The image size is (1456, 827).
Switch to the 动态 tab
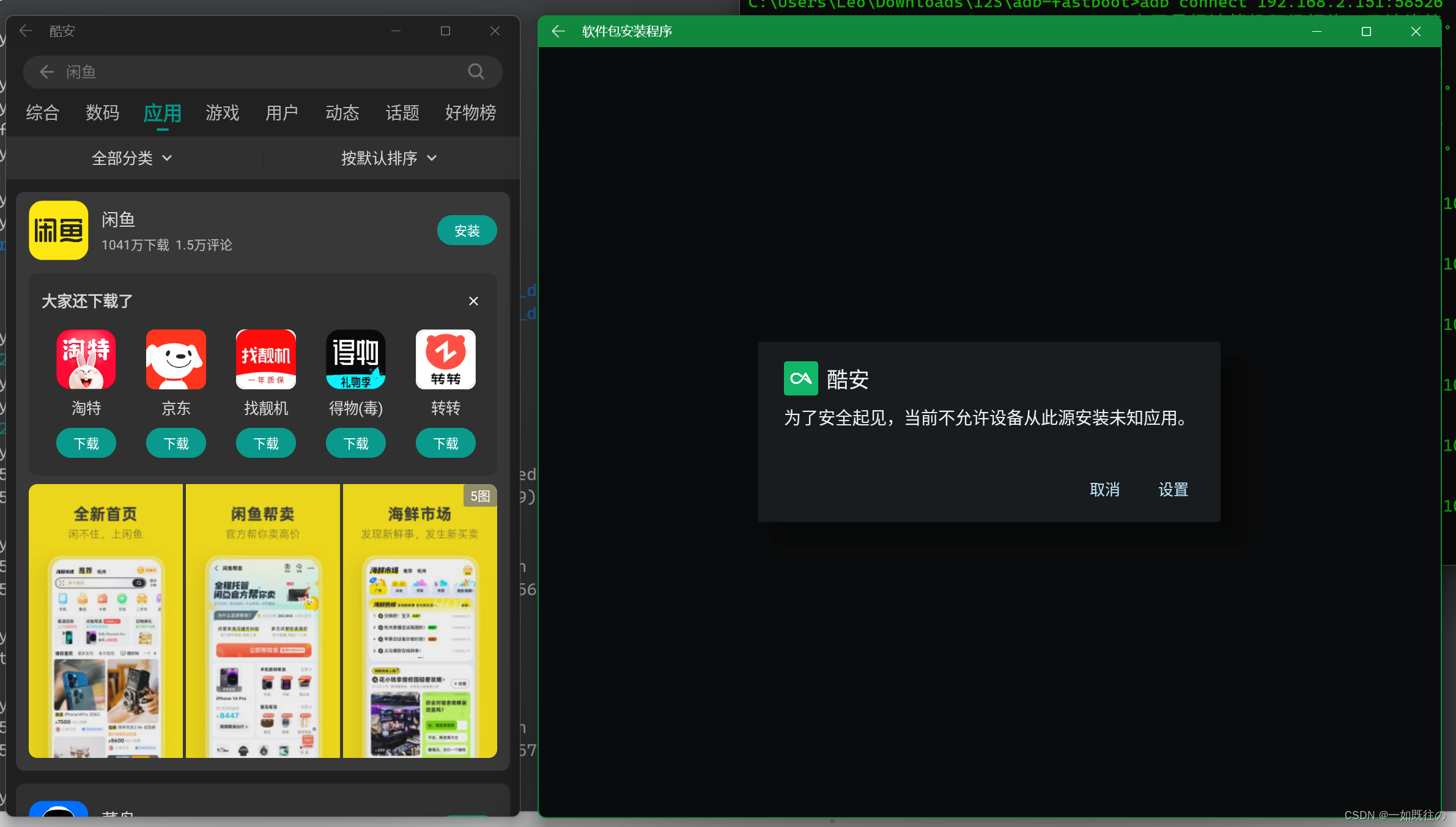pos(342,112)
